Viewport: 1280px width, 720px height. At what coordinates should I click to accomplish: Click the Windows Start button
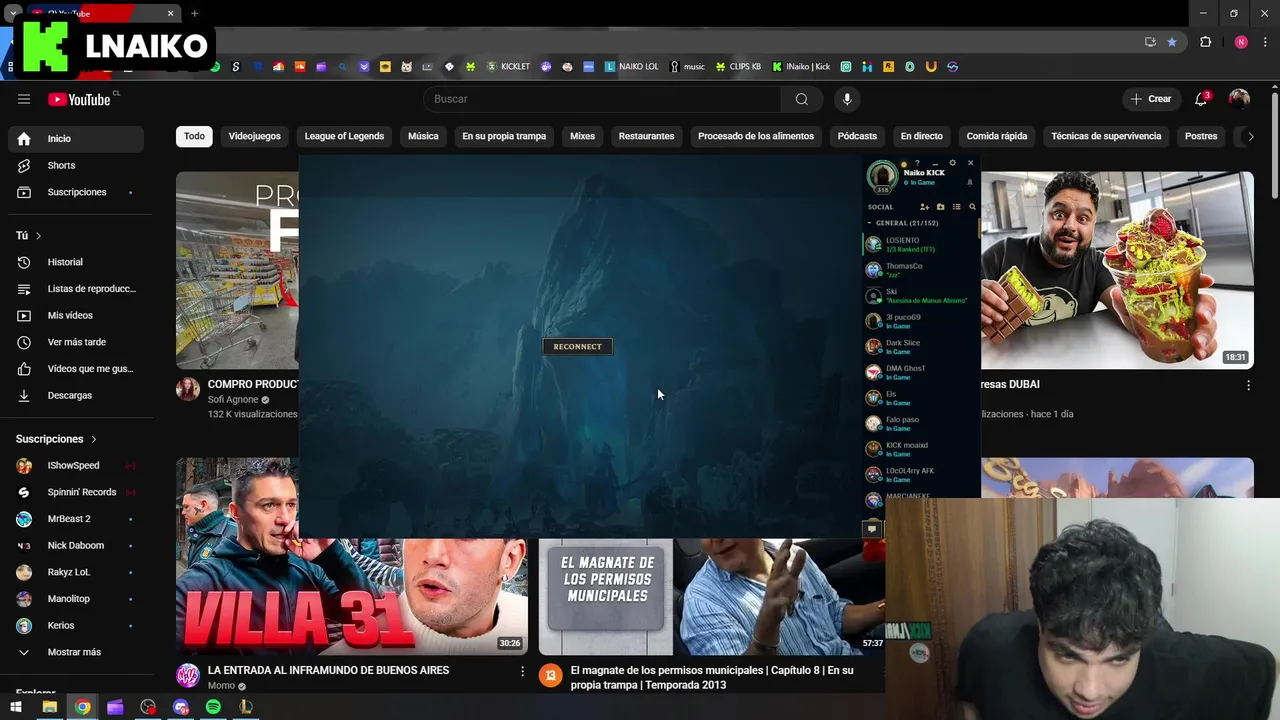point(16,707)
